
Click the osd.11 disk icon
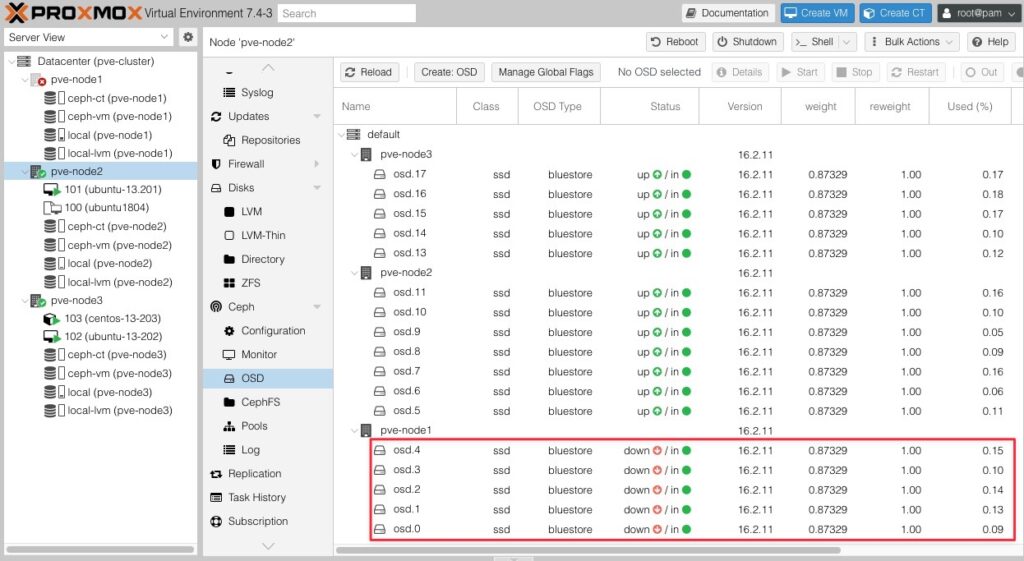point(379,293)
